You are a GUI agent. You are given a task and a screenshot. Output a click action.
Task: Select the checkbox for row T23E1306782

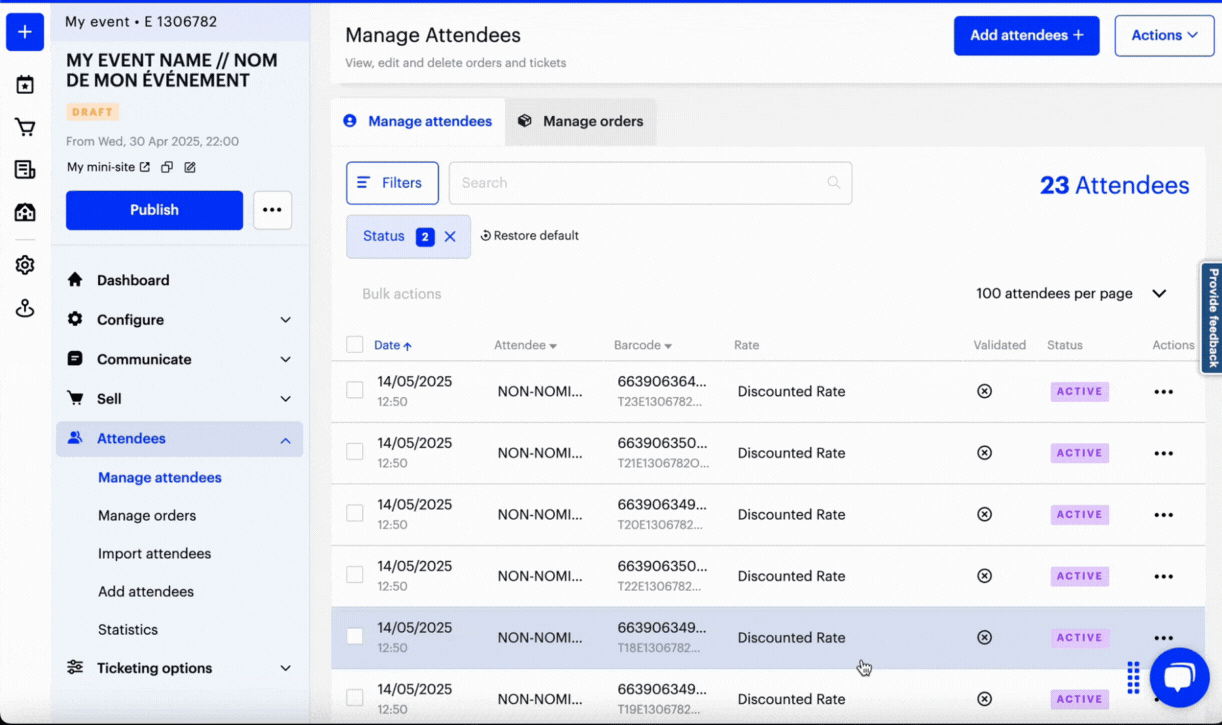(x=354, y=390)
